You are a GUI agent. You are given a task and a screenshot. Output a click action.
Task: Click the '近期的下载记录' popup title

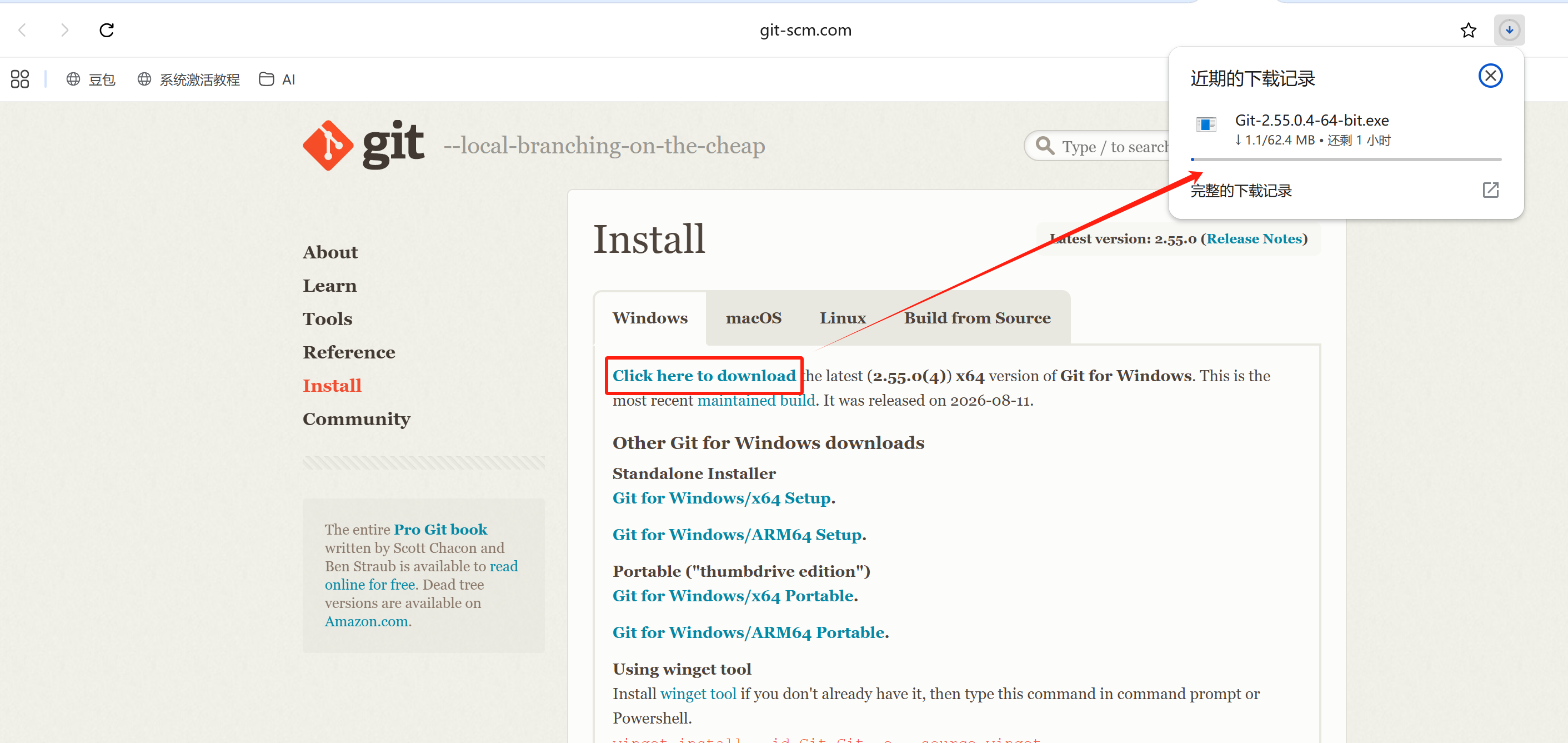point(1253,78)
